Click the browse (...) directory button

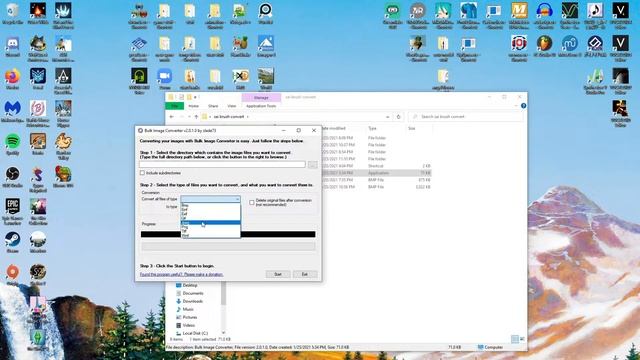(313, 164)
